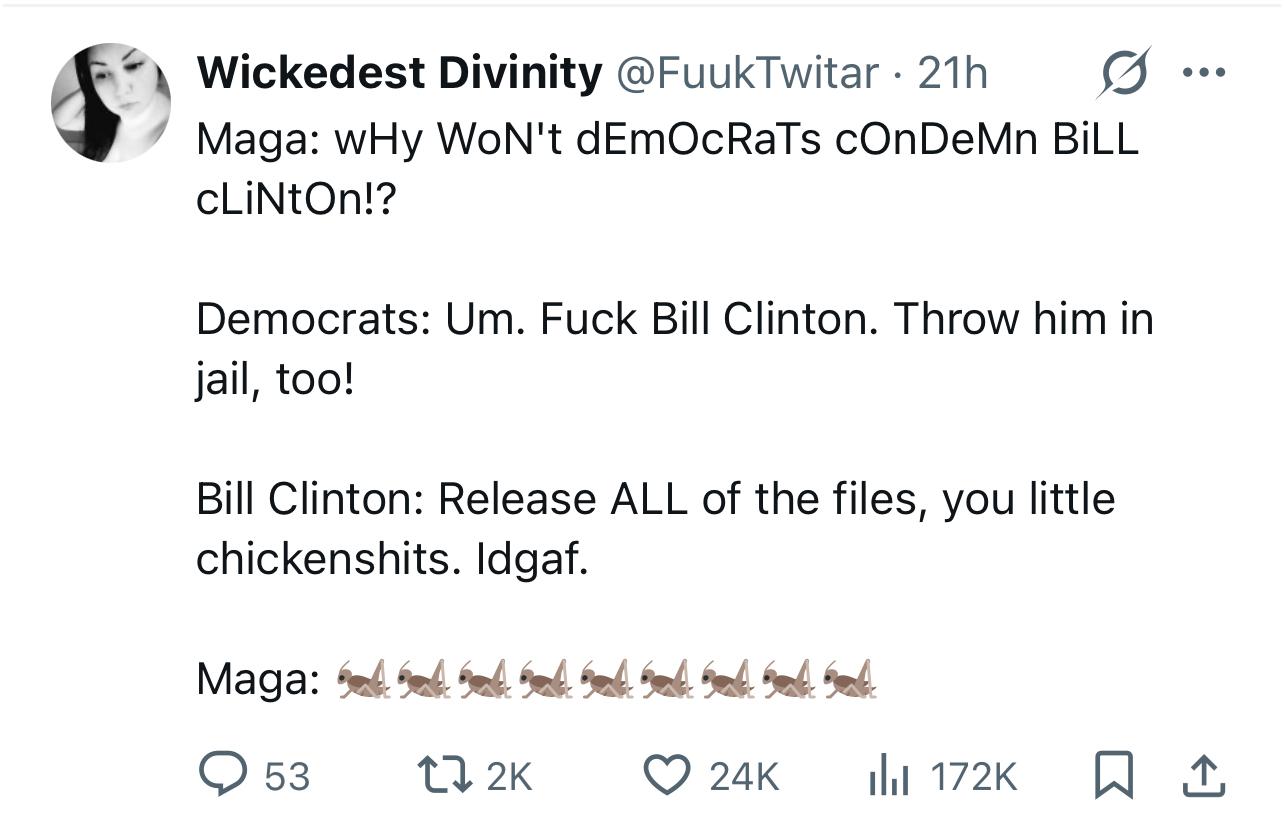
Task: Click the 53 replies count
Action: click(287, 776)
